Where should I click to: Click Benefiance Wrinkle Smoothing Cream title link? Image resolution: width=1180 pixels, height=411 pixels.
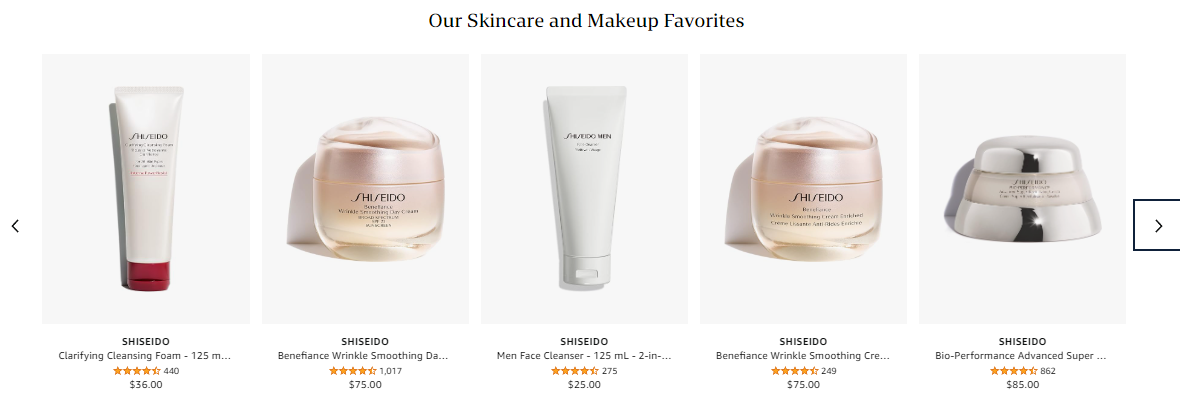point(803,355)
